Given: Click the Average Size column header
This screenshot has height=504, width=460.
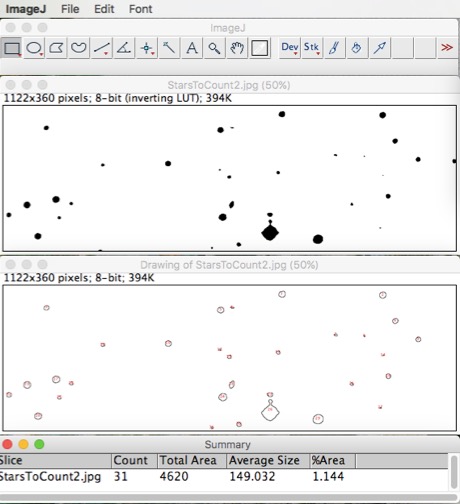Looking at the screenshot, I should click(268, 461).
